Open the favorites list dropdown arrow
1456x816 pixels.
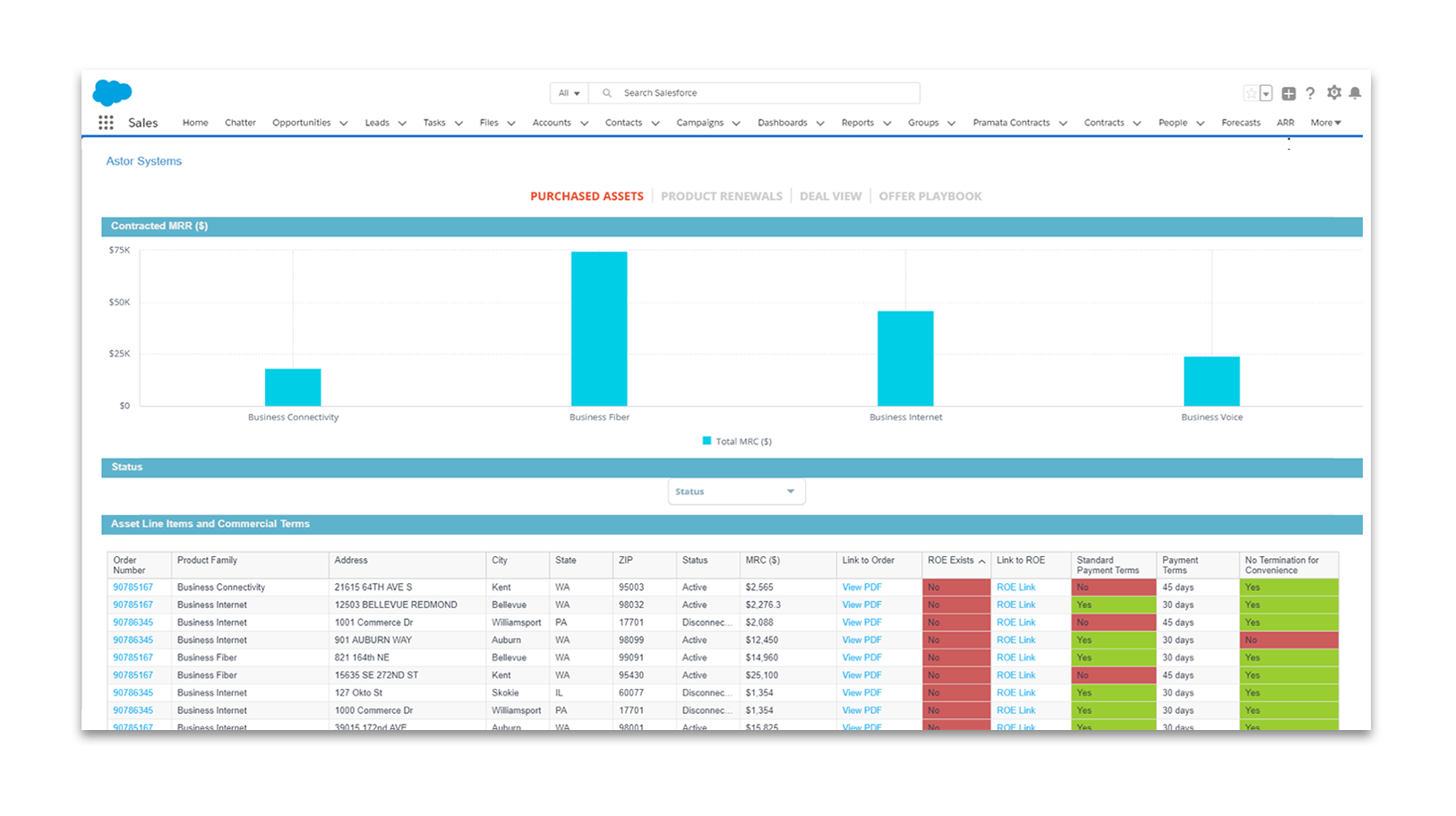tap(1266, 93)
